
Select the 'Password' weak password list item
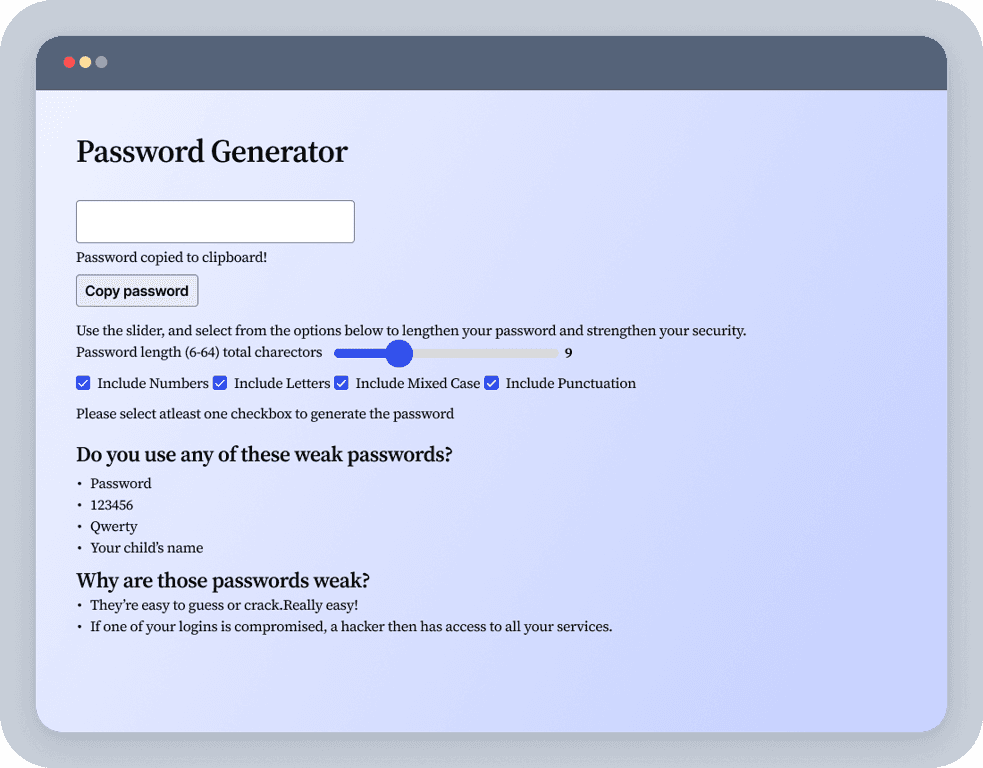[121, 483]
